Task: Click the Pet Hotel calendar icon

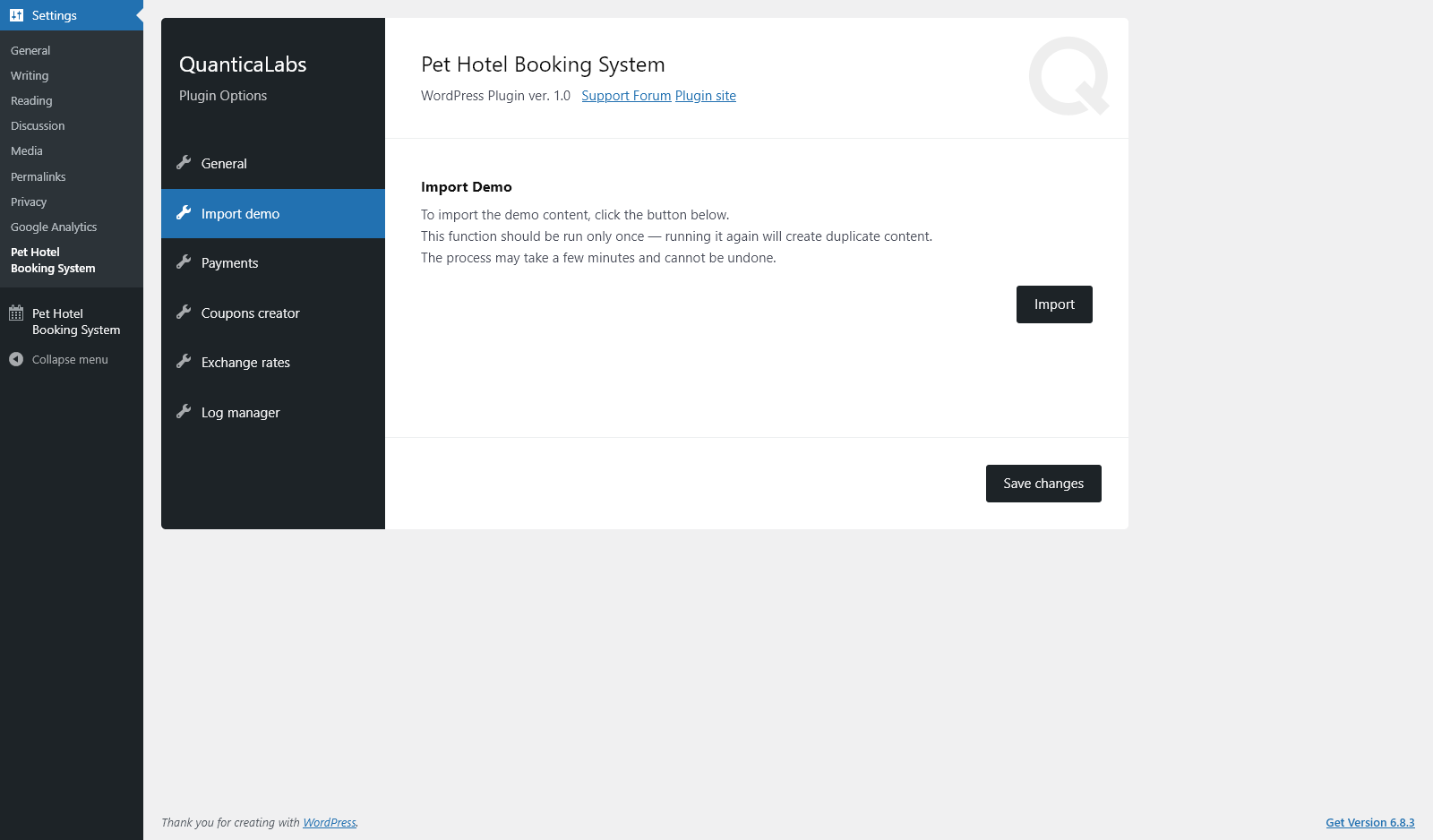Action: pos(16,313)
